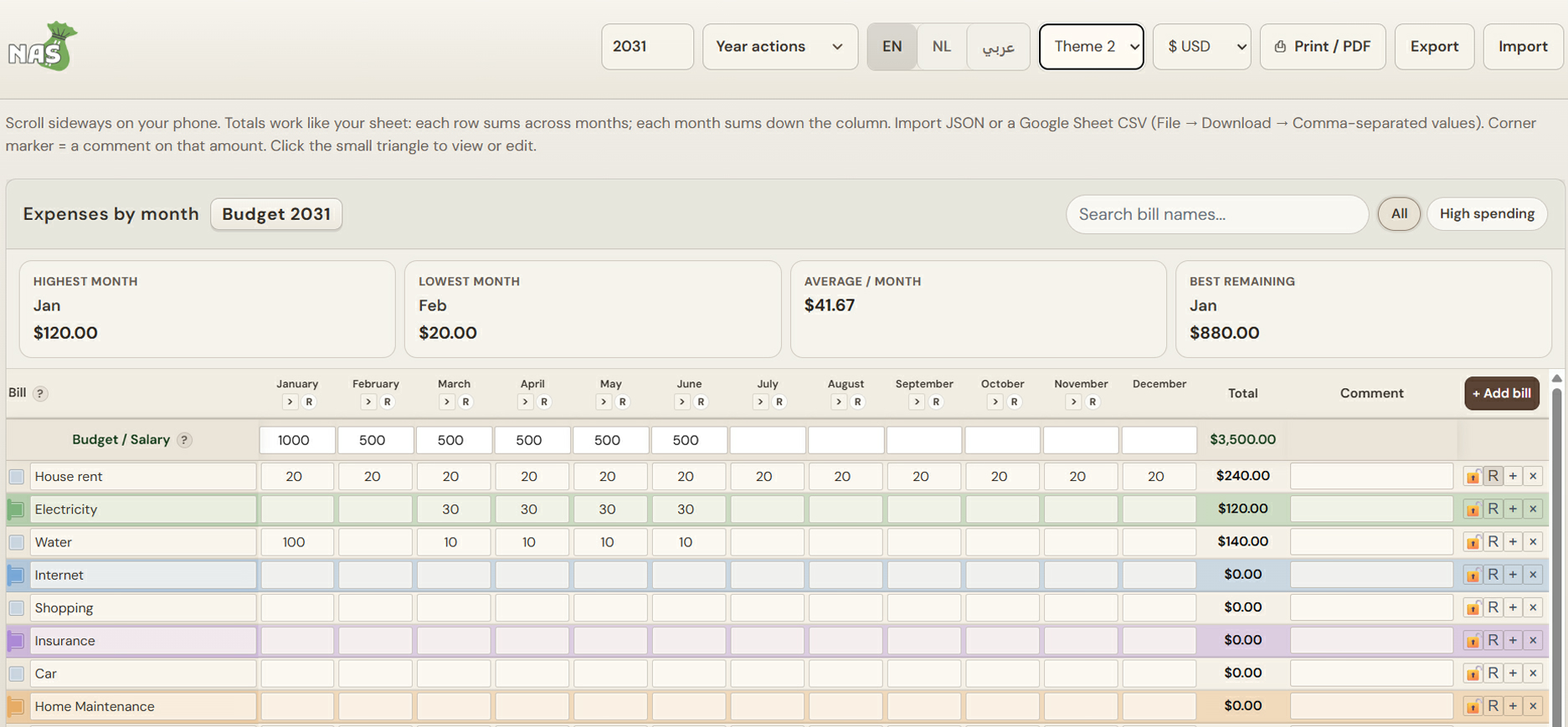Click the lock icon in Insurance row
Viewport: 1568px width, 727px height.
1473,641
